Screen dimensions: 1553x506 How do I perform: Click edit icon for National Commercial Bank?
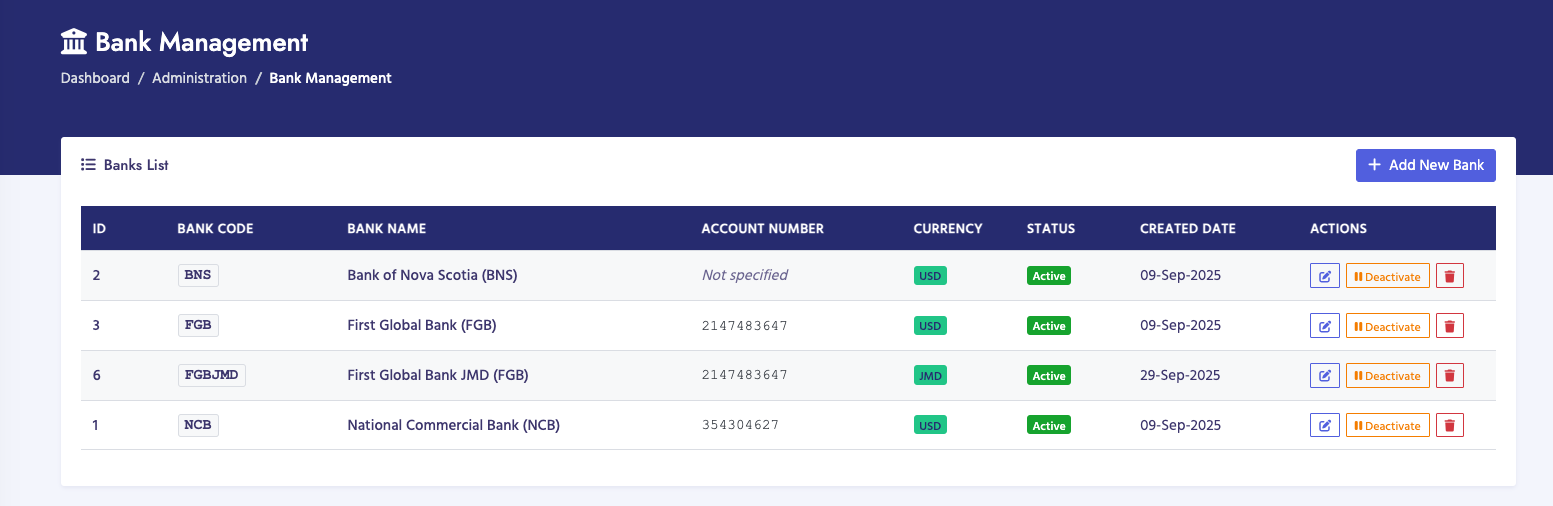coord(1324,426)
